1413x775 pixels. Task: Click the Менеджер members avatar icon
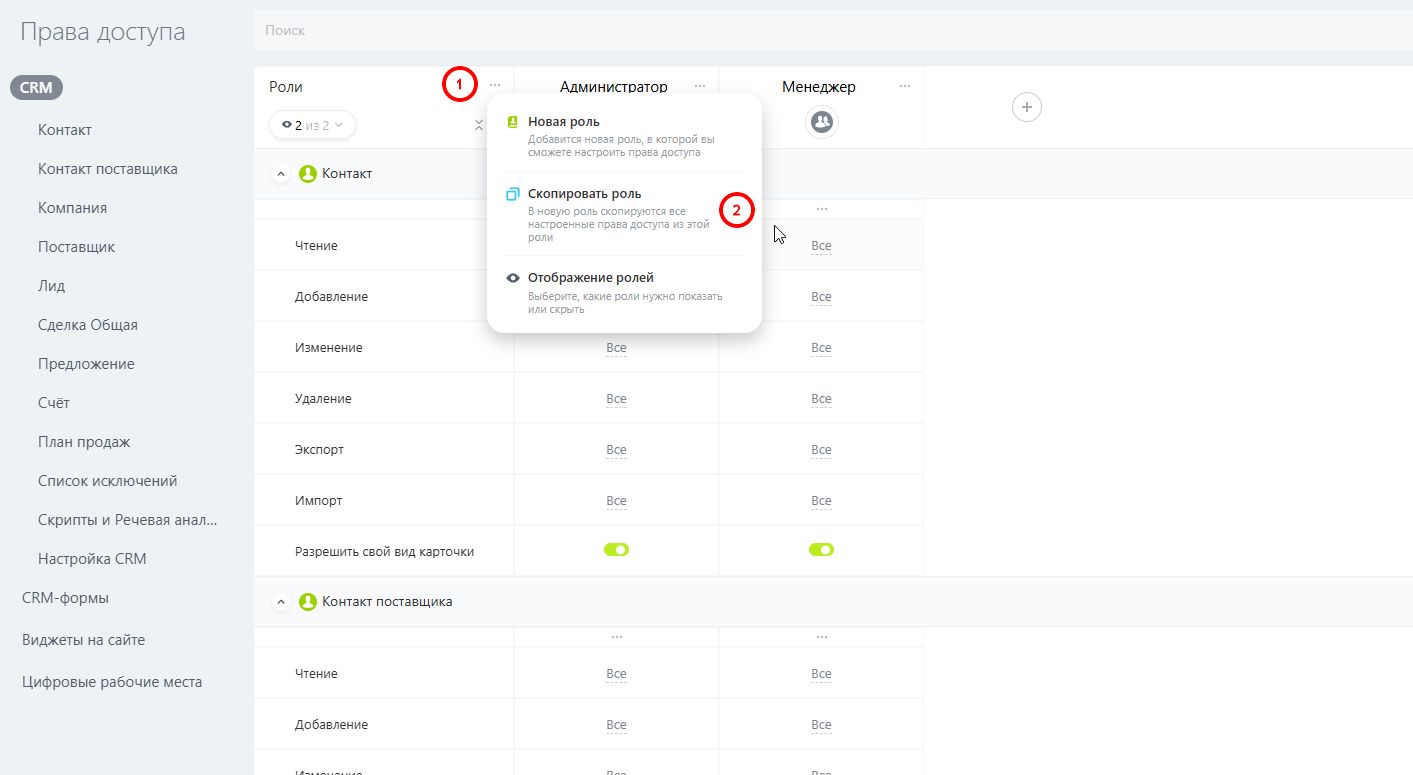[821, 122]
